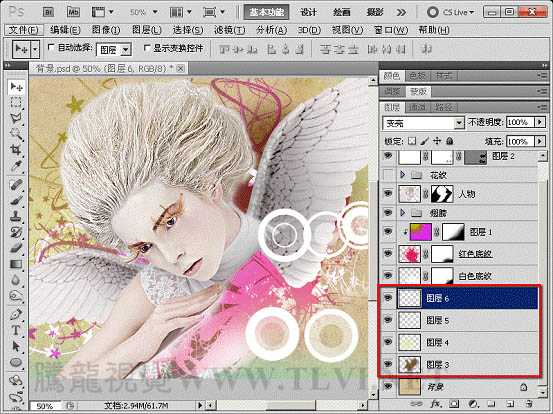Add a layer mask icon at panel bottom

coord(454,403)
